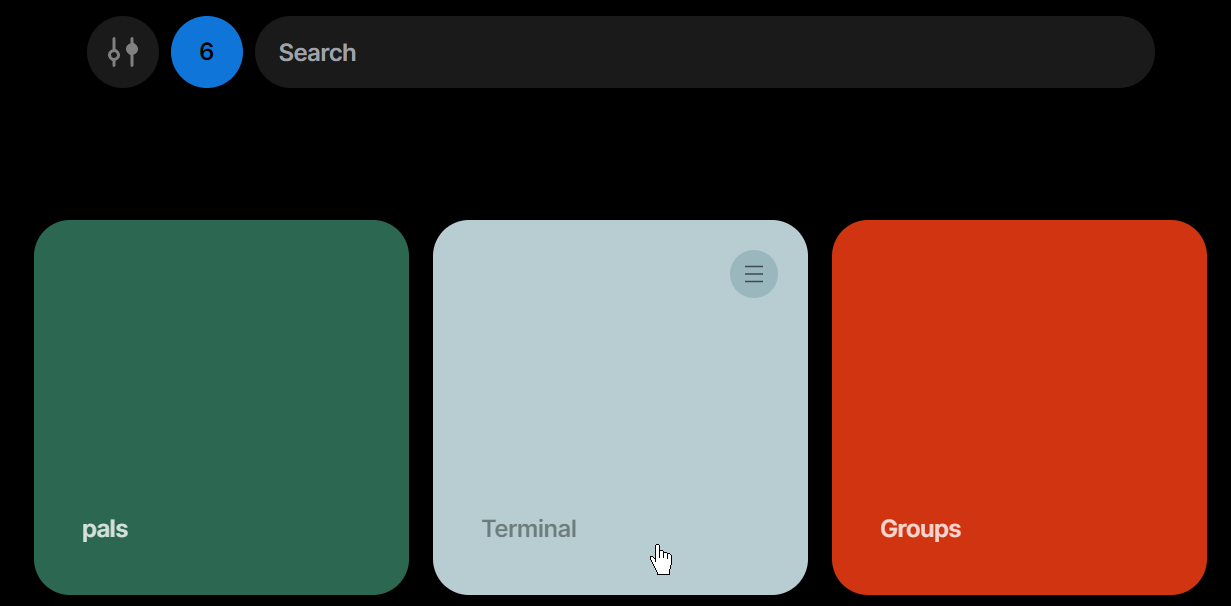Image resolution: width=1231 pixels, height=606 pixels.
Task: Open the Terminal card's hamburger menu
Action: pos(754,274)
